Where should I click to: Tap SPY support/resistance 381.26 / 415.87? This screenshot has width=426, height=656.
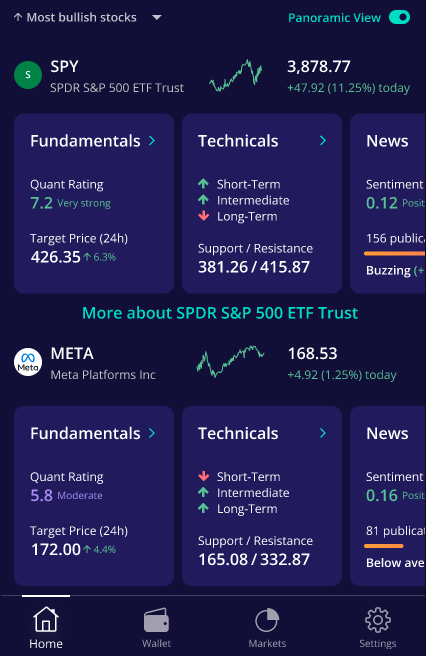tap(254, 267)
